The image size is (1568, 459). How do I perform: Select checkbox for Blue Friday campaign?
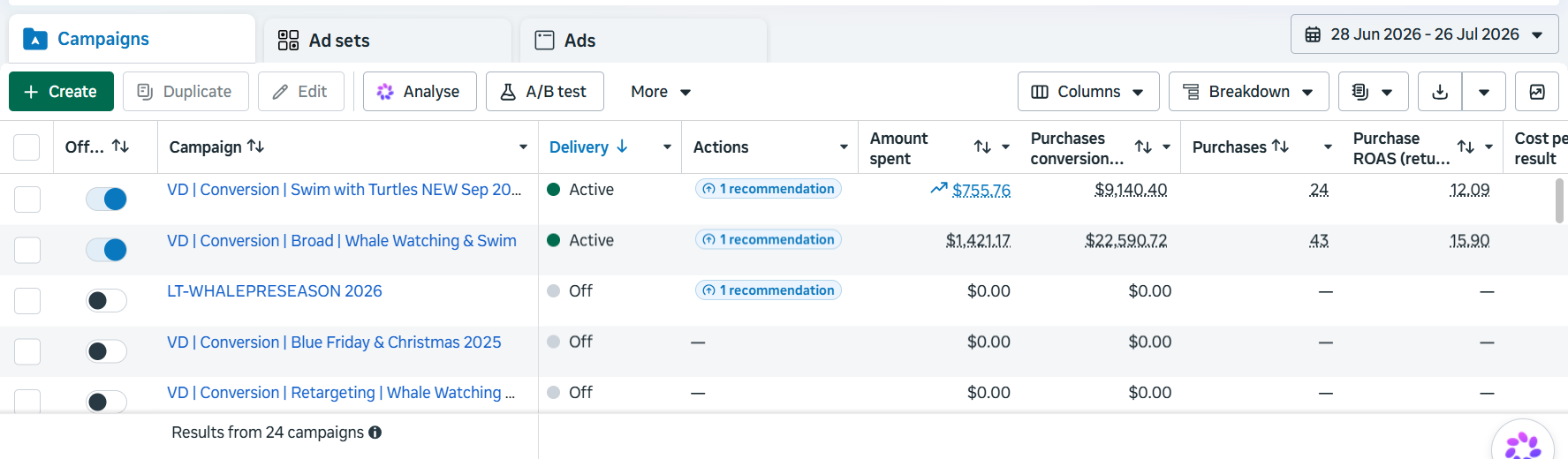pos(27,352)
